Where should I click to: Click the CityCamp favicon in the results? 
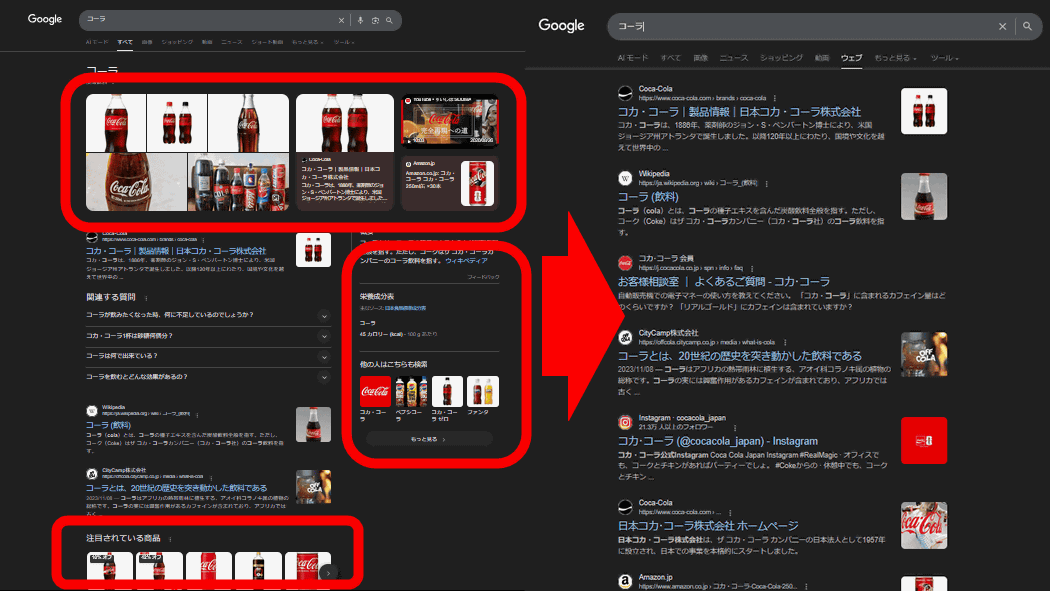pyautogui.click(x=626, y=335)
